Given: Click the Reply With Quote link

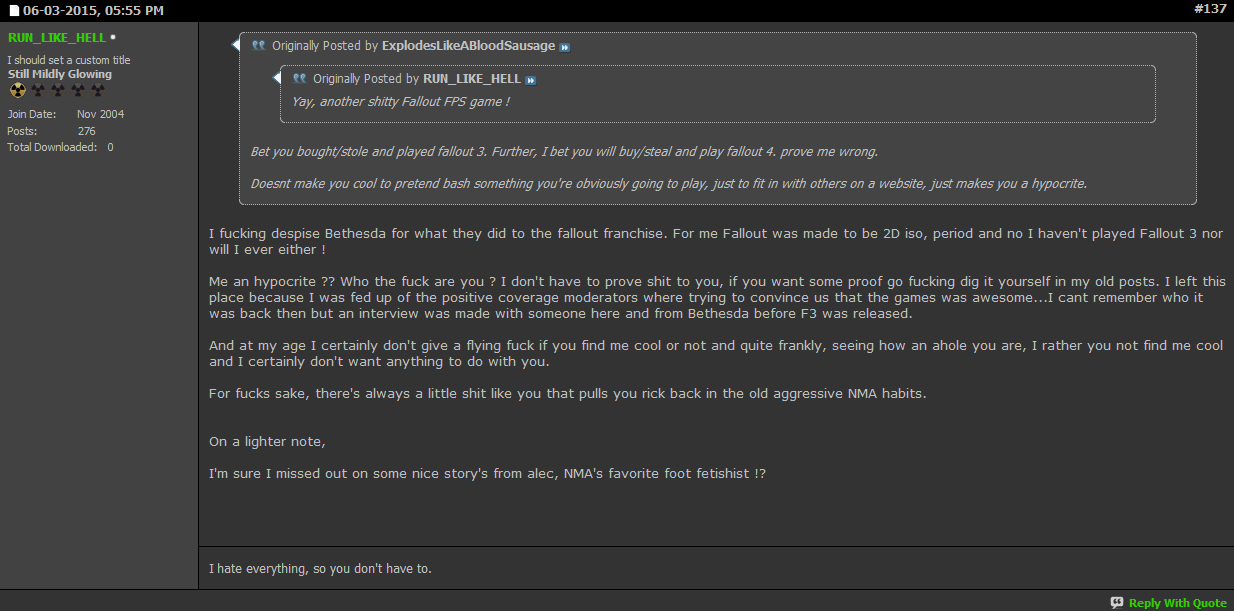Looking at the screenshot, I should coord(1177,603).
